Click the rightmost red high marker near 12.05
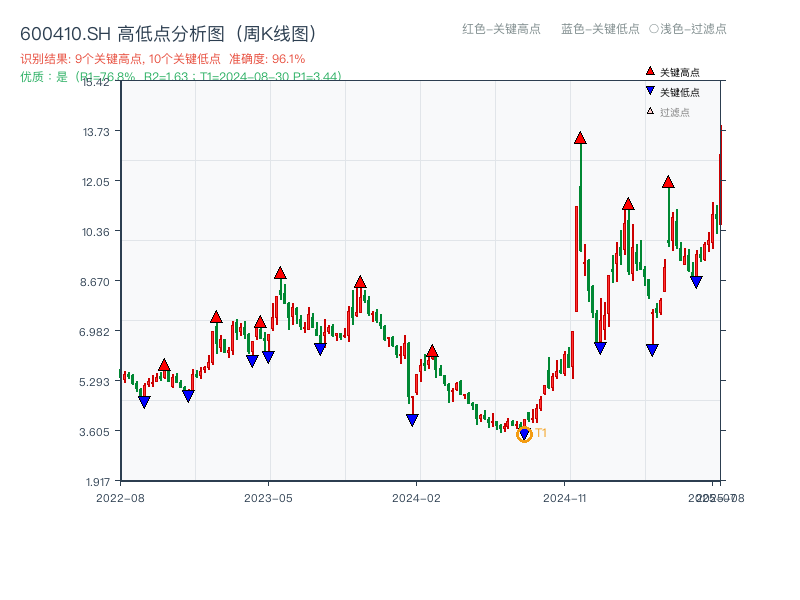Screen dimensions: 800x600 click(x=669, y=182)
